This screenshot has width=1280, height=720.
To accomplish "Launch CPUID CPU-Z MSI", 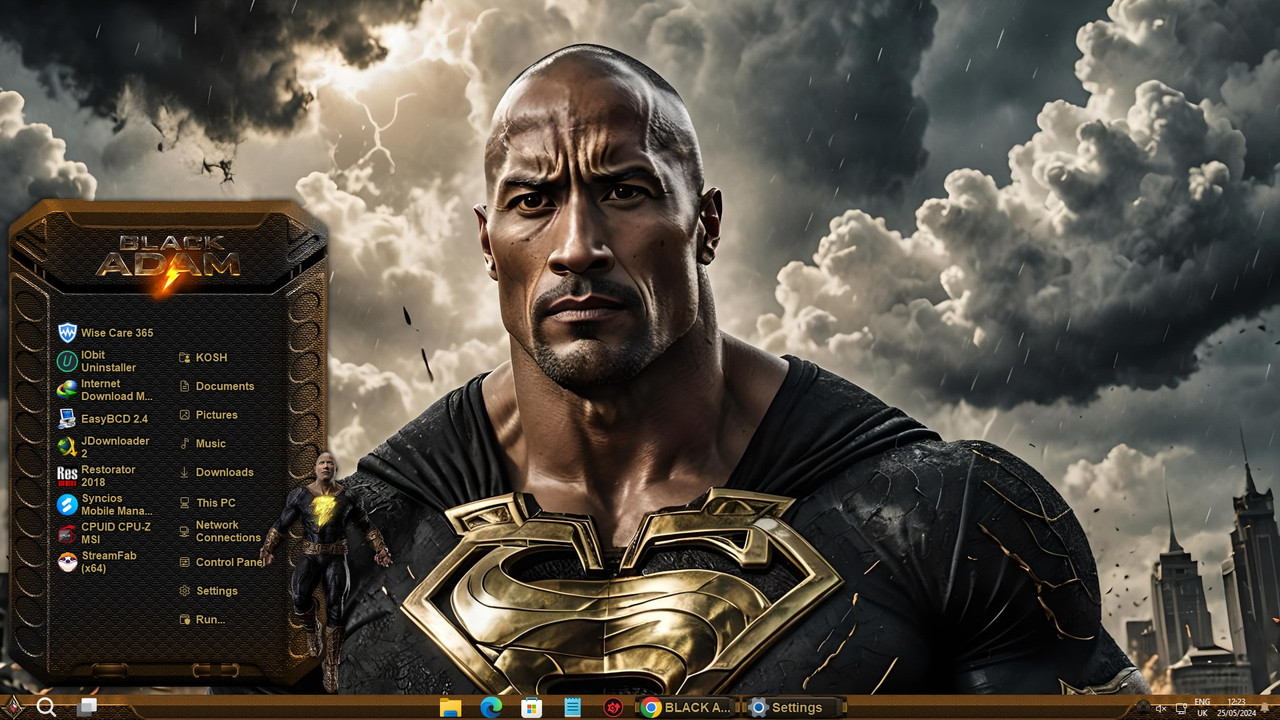I will [106, 533].
